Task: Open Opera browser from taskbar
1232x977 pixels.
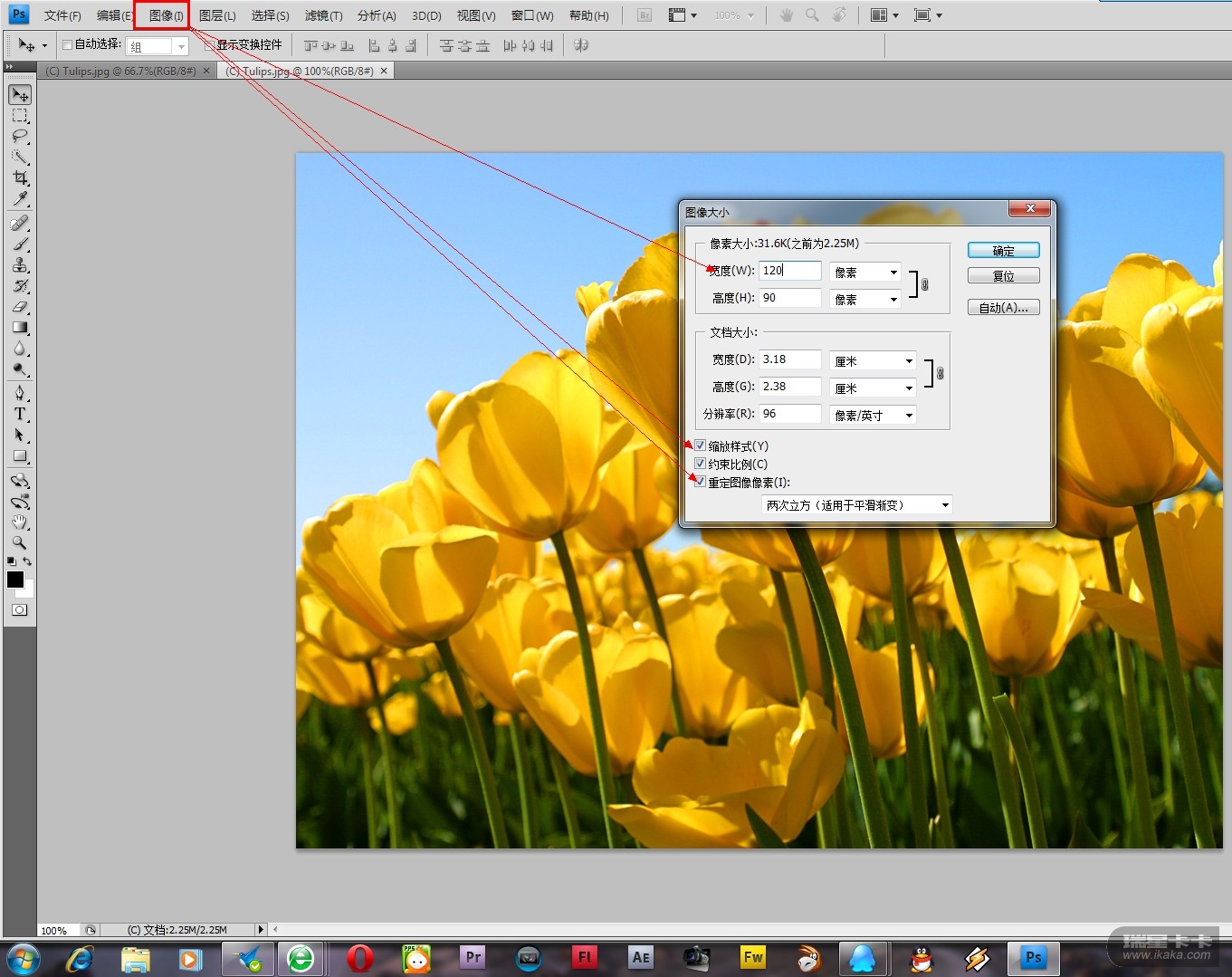Action: [x=359, y=958]
